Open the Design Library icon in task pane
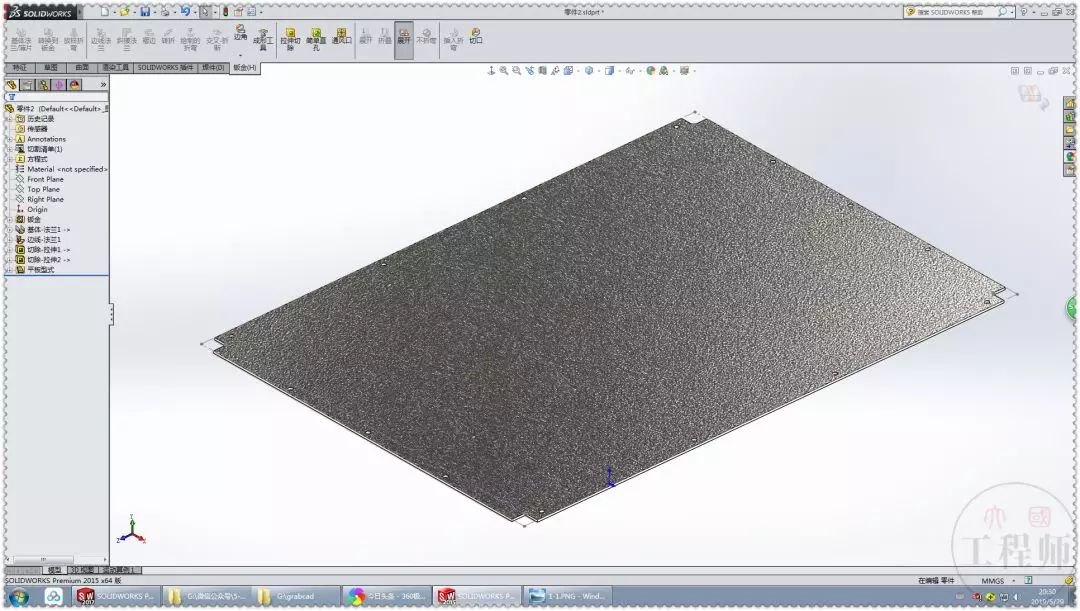1080x611 pixels. [1070, 116]
